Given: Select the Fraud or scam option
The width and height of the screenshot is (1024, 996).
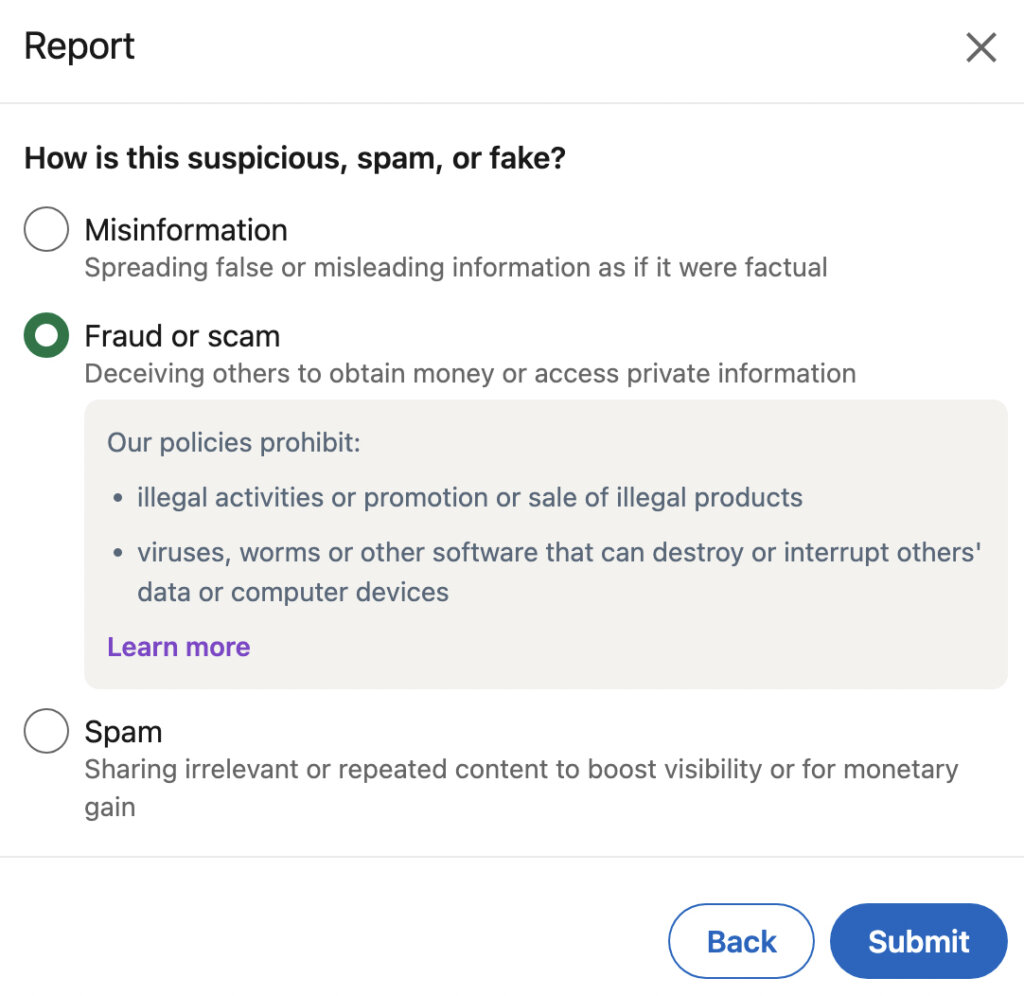Looking at the screenshot, I should 45,335.
